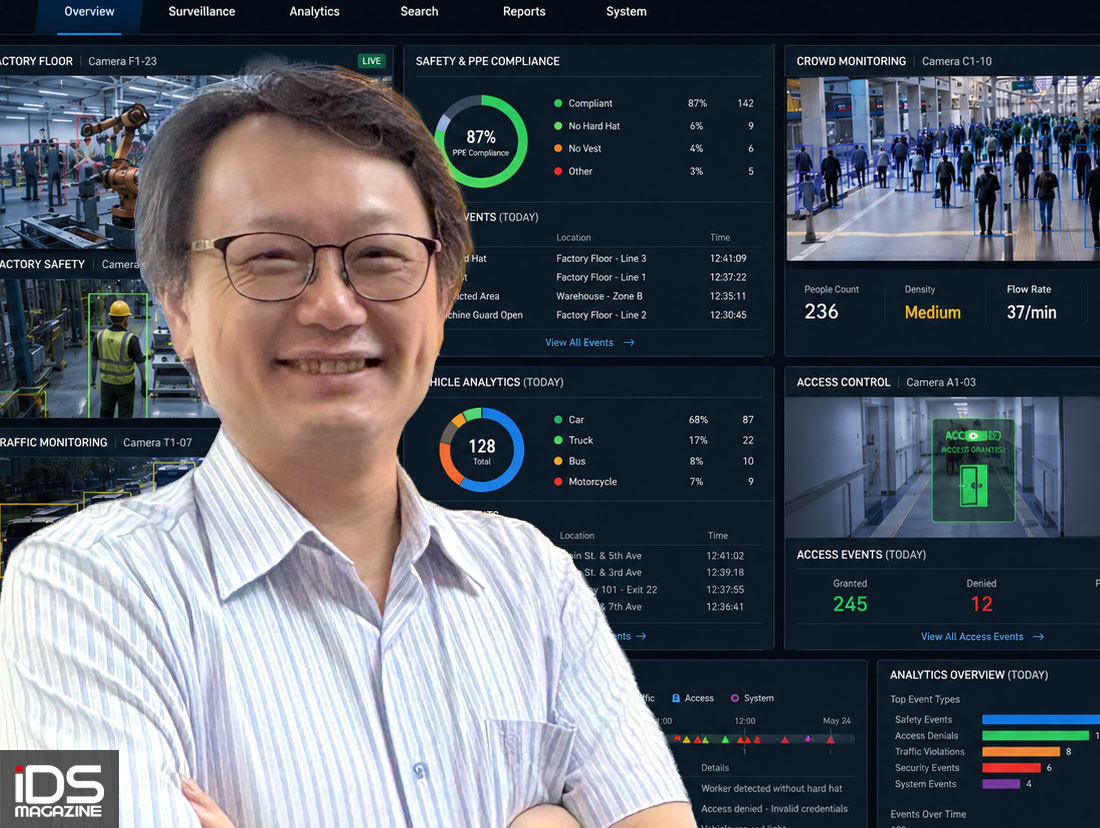Toggle the Access filter icon in timeline legend
1100x828 pixels.
point(676,698)
